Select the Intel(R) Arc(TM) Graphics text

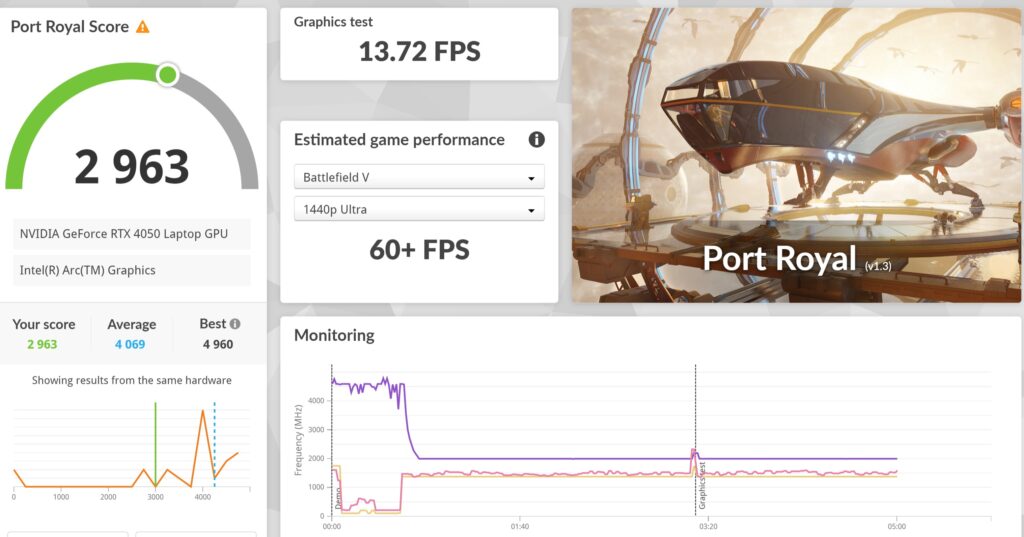tap(88, 270)
